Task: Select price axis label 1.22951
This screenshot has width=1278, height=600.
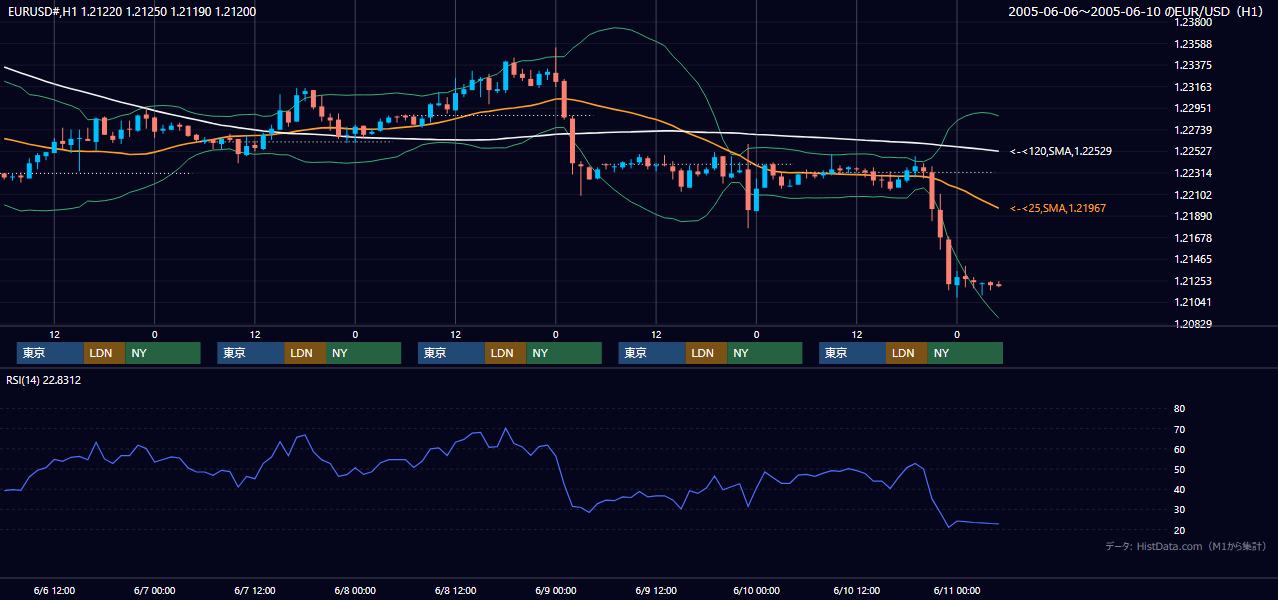Action: coord(1193,108)
